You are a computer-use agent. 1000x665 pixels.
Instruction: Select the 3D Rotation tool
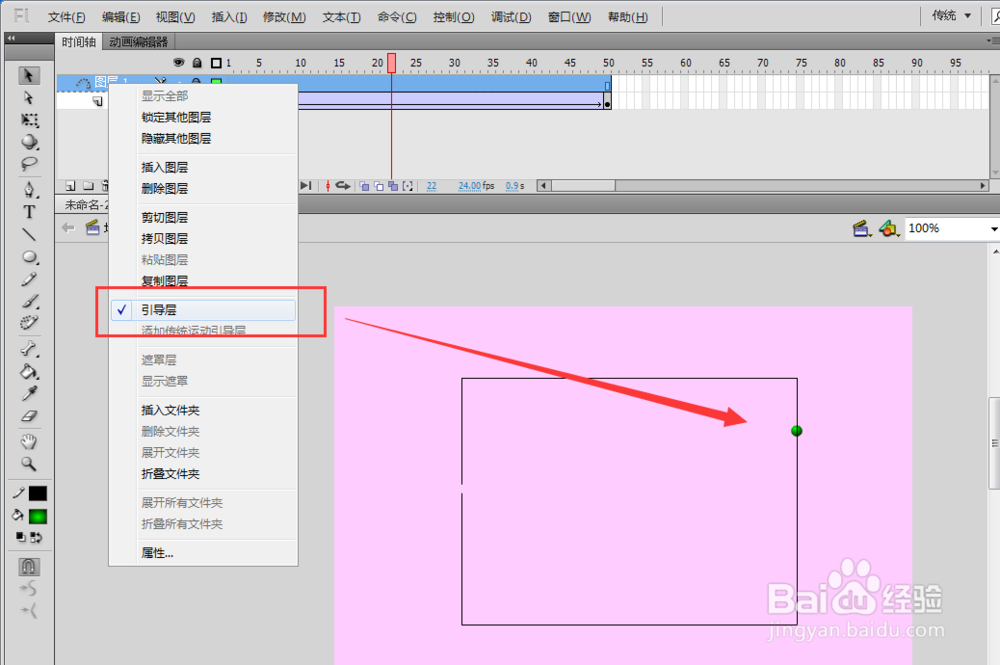tap(29, 142)
